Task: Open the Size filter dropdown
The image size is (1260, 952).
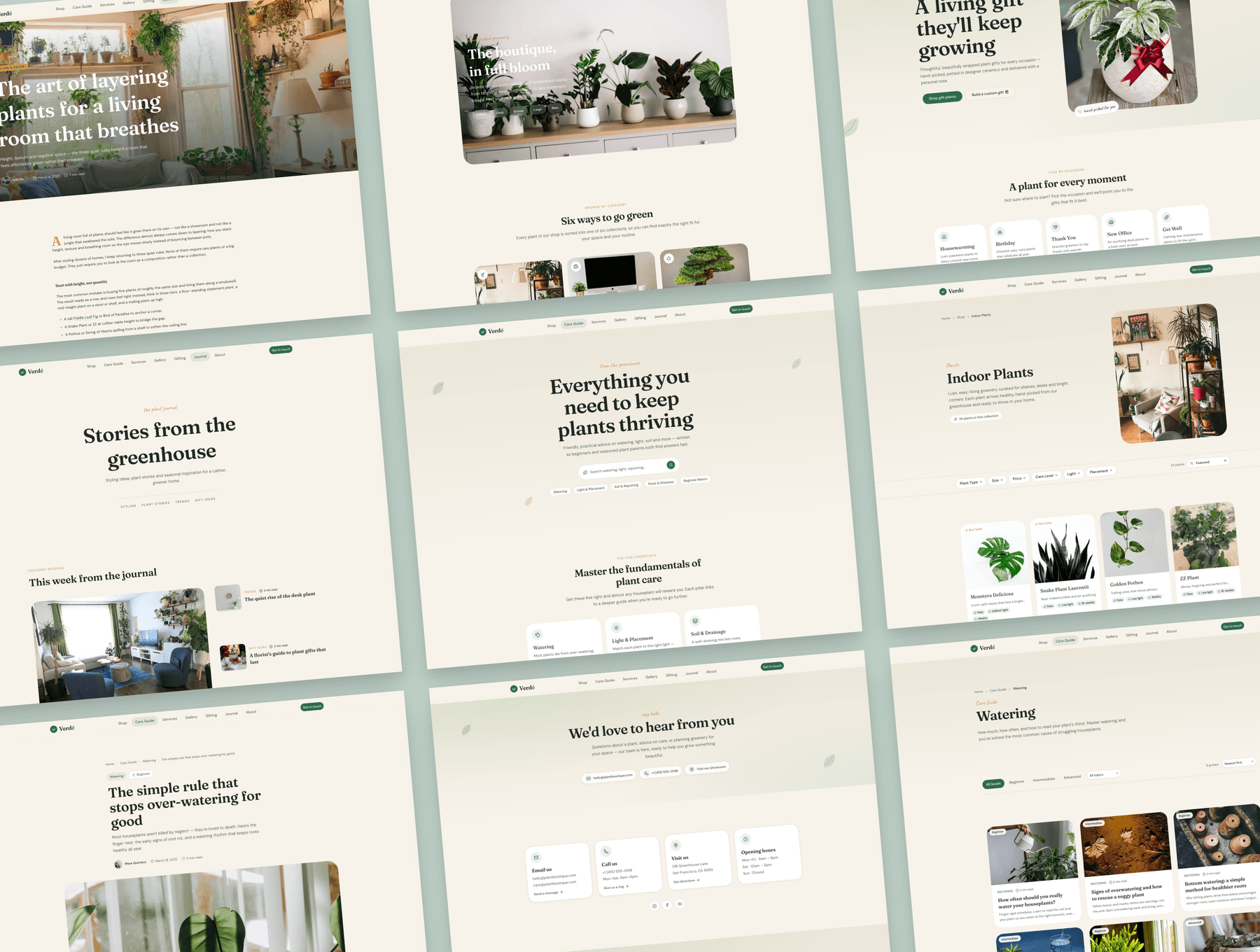Action: coord(997,480)
